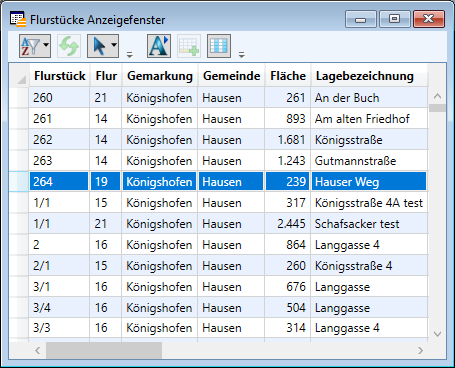The height and width of the screenshot is (368, 455).
Task: Select the cell 'An der Buch'
Action: click(369, 98)
